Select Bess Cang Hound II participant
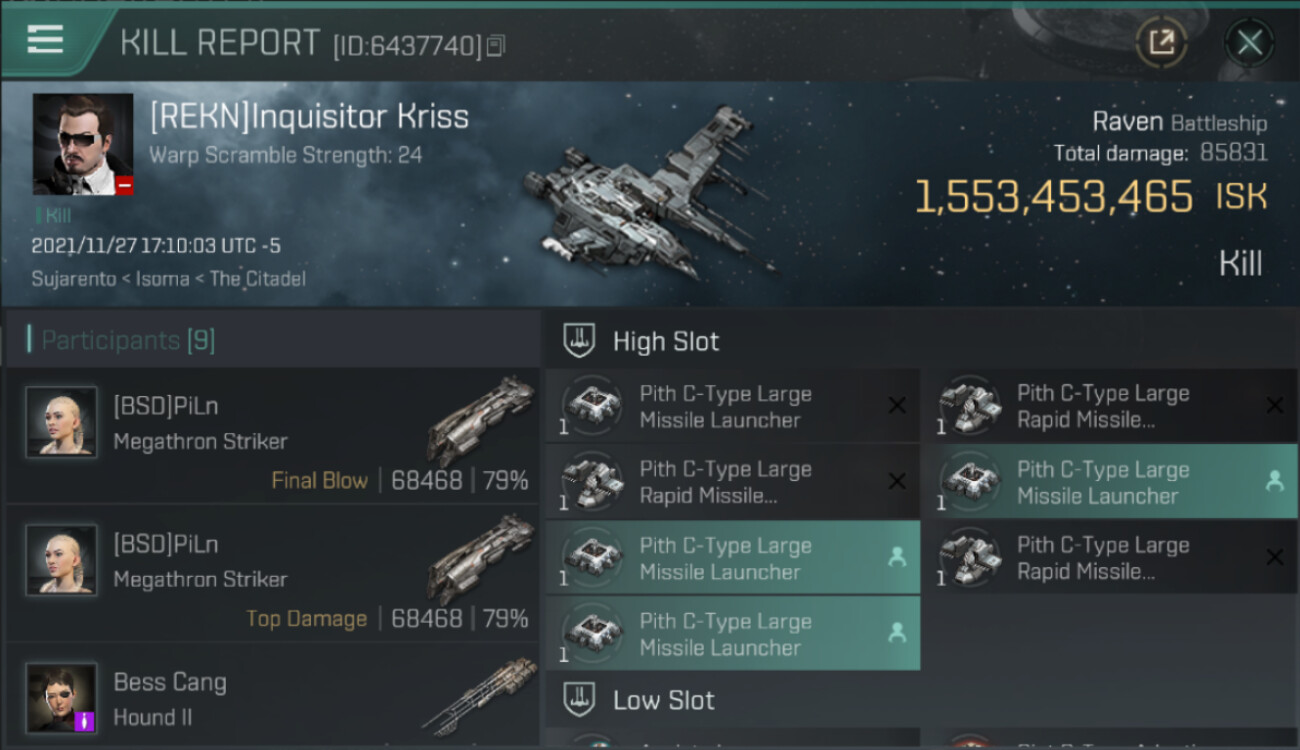1300x750 pixels. point(272,697)
